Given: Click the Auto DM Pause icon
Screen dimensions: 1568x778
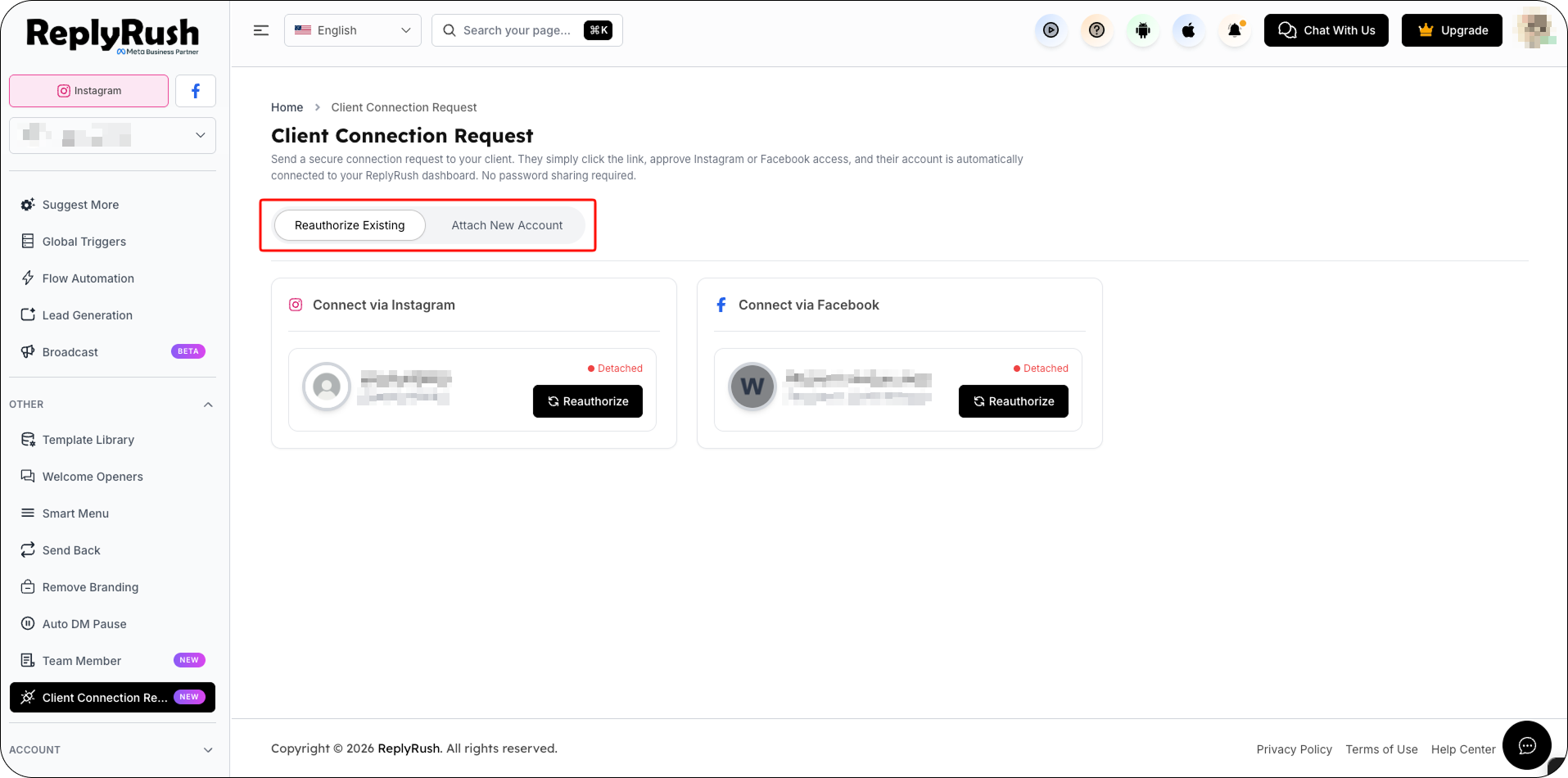Looking at the screenshot, I should 28,623.
